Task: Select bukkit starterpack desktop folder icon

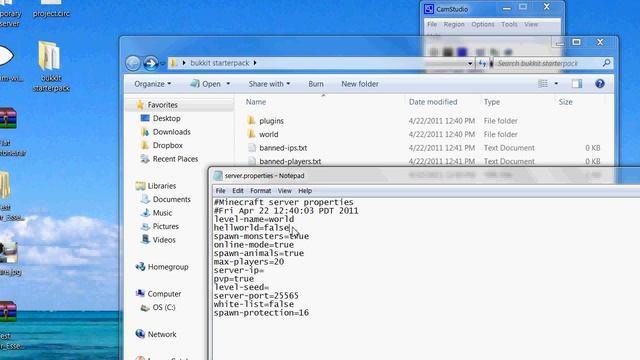Action: 51,67
